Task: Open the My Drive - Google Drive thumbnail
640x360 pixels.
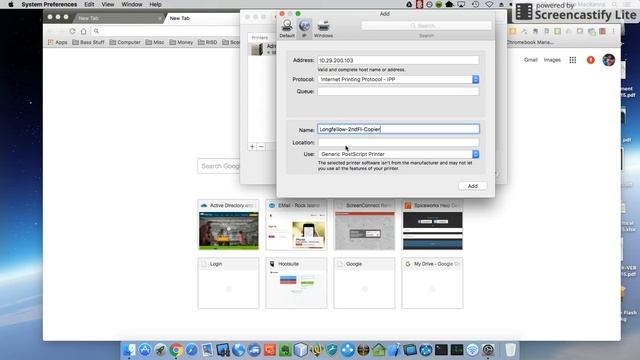Action: 432,283
